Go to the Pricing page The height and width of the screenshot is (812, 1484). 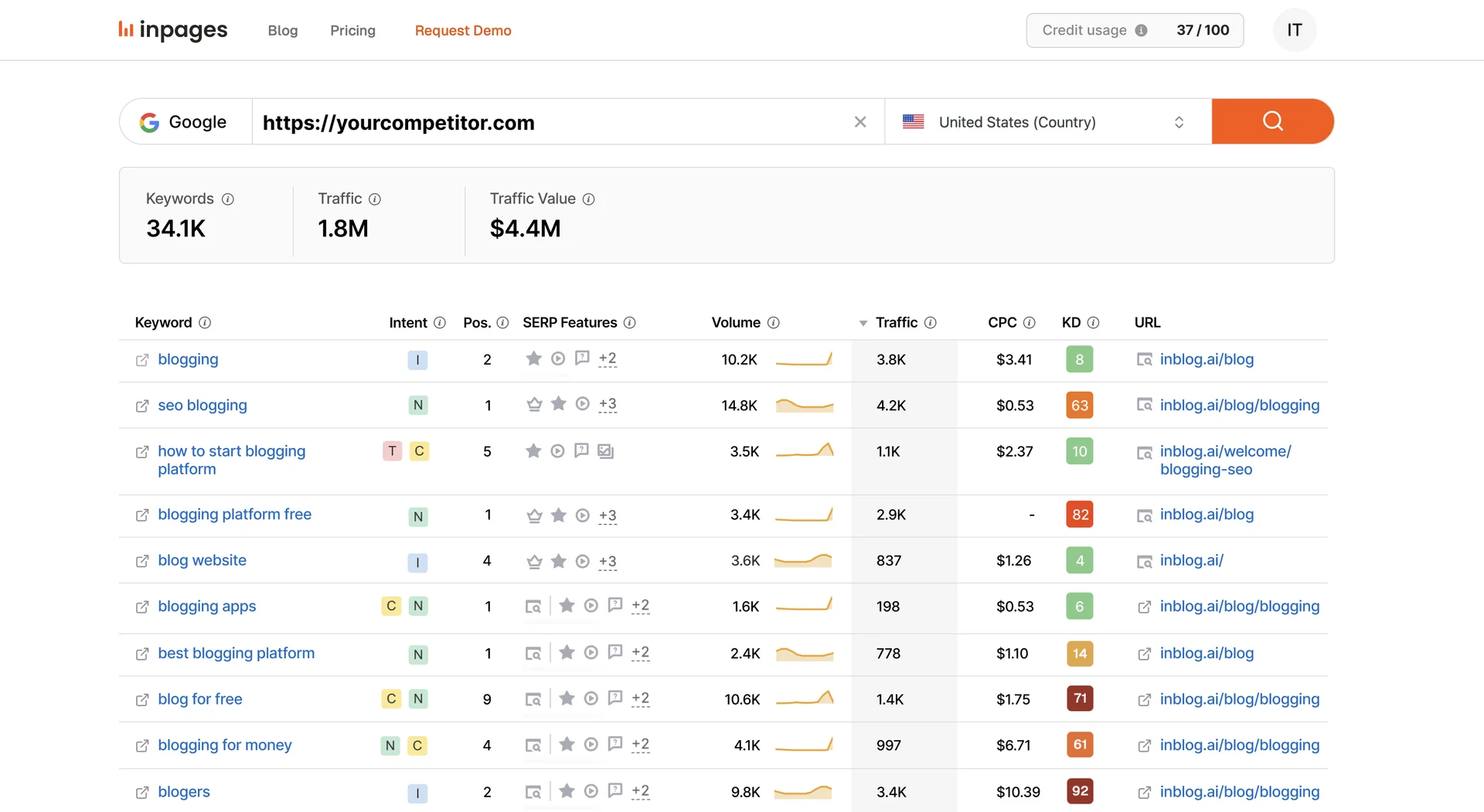[x=352, y=30]
